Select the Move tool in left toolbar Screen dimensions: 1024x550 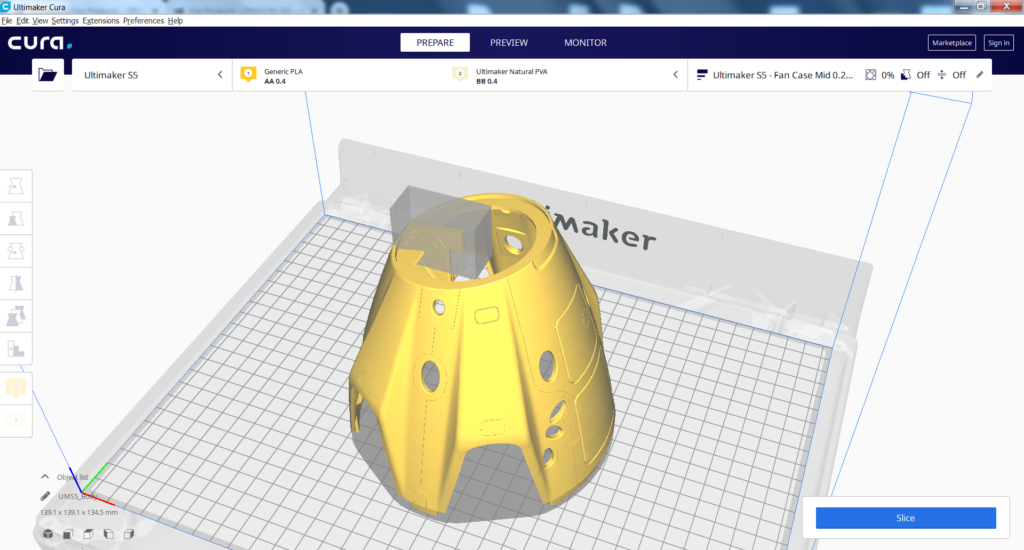coord(17,185)
